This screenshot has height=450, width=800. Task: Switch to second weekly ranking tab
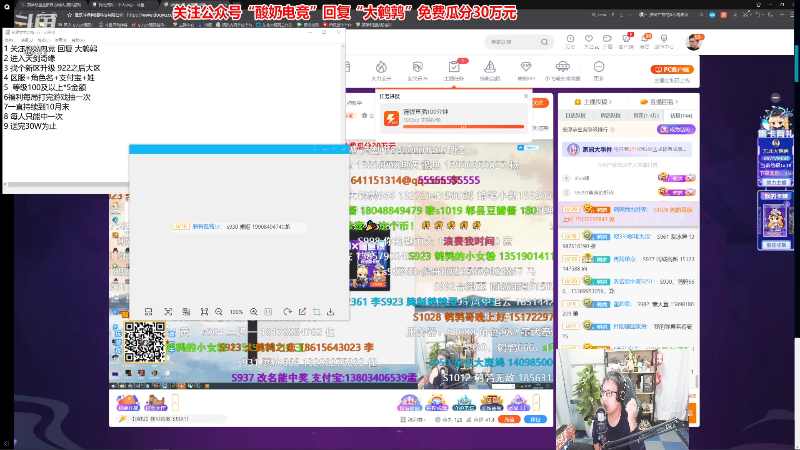click(610, 116)
